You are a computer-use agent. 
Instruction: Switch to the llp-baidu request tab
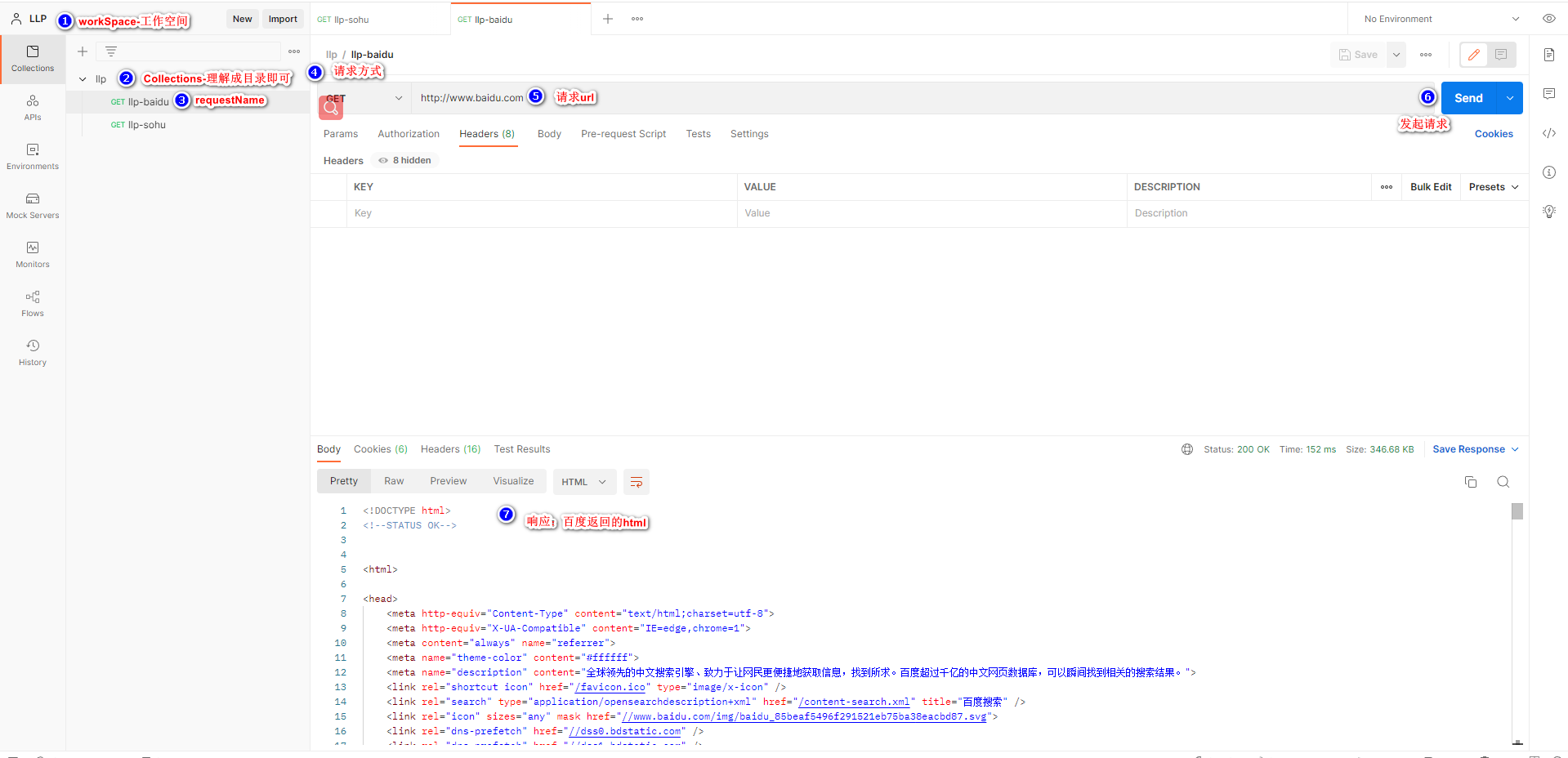click(x=520, y=20)
